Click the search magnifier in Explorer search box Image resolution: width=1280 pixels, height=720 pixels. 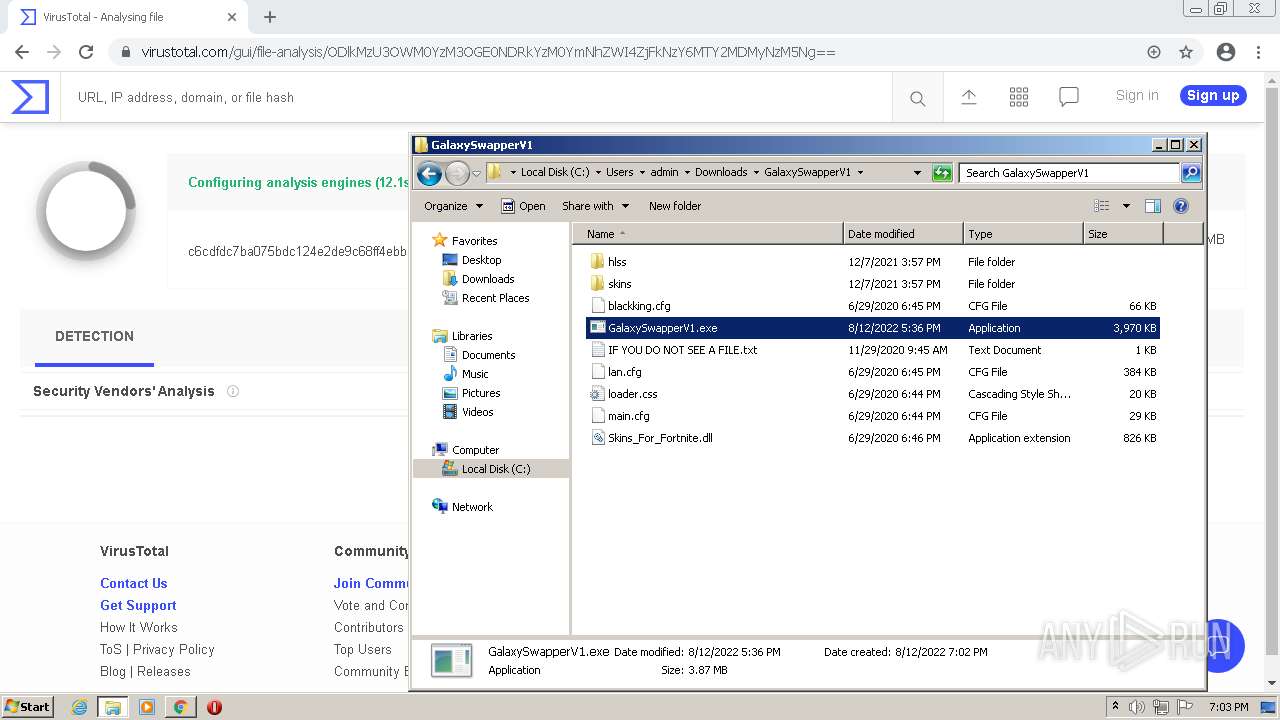tap(1190, 173)
